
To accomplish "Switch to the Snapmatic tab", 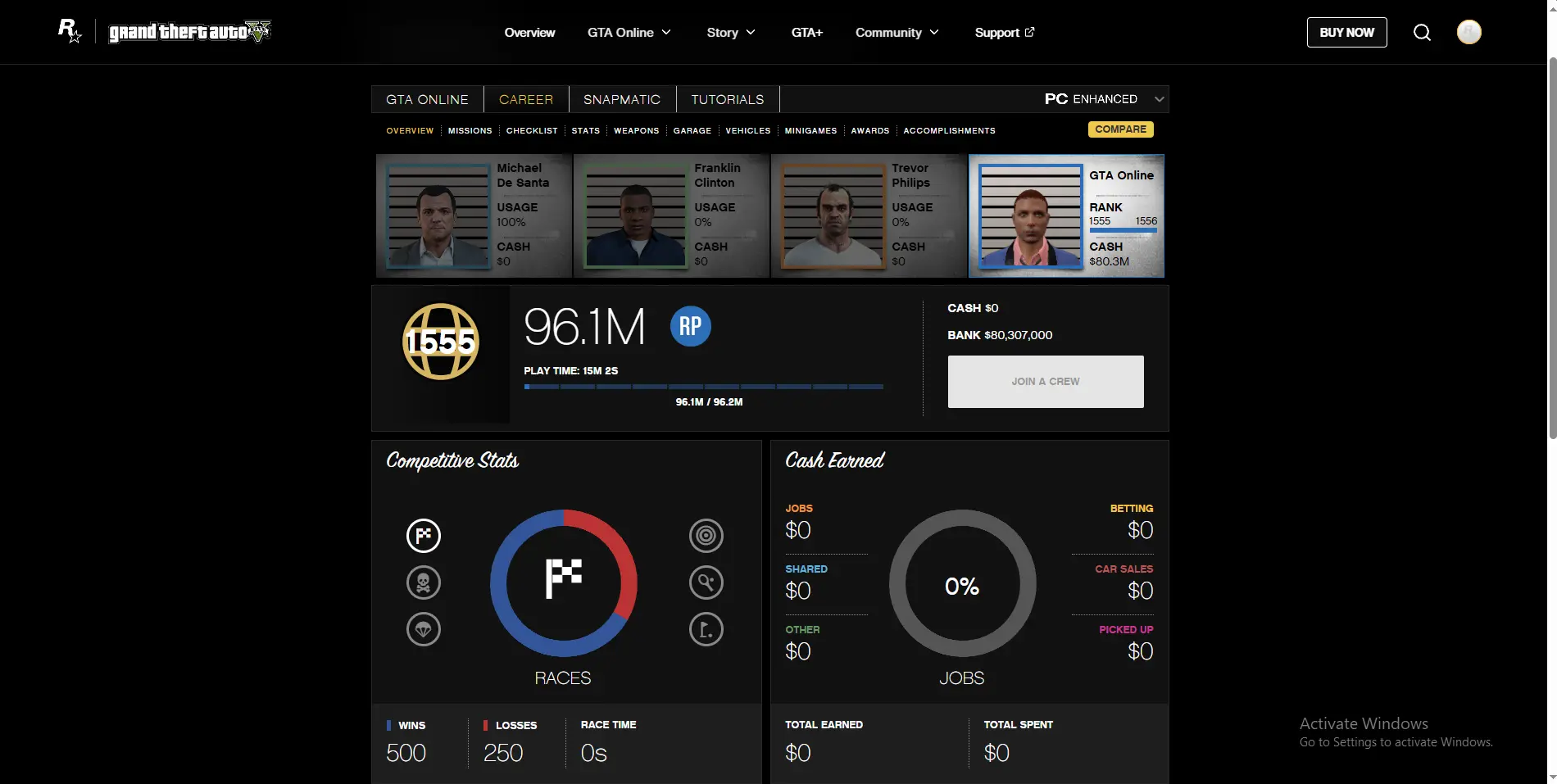I will tap(621, 99).
